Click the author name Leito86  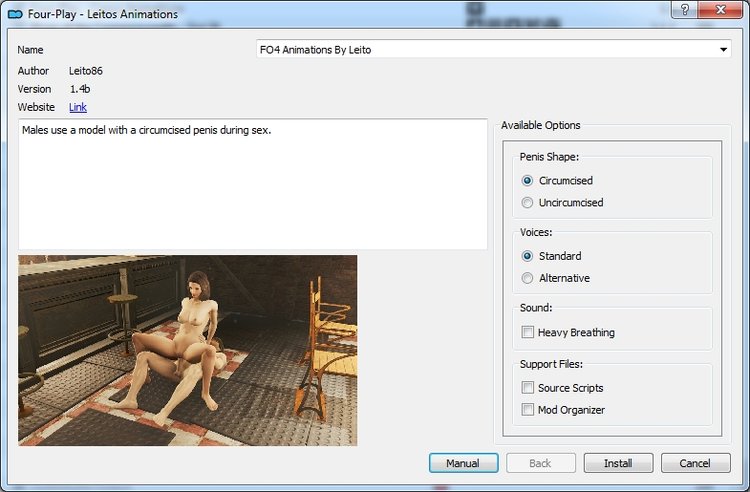(x=86, y=71)
